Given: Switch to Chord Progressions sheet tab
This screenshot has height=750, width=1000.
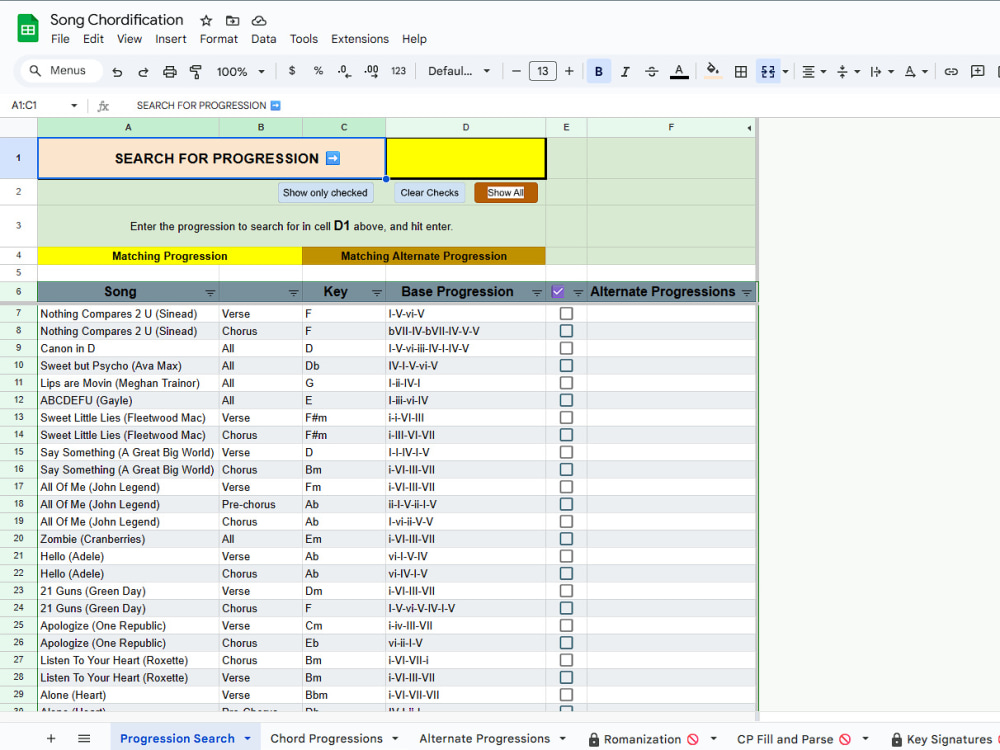Looking at the screenshot, I should [x=327, y=739].
